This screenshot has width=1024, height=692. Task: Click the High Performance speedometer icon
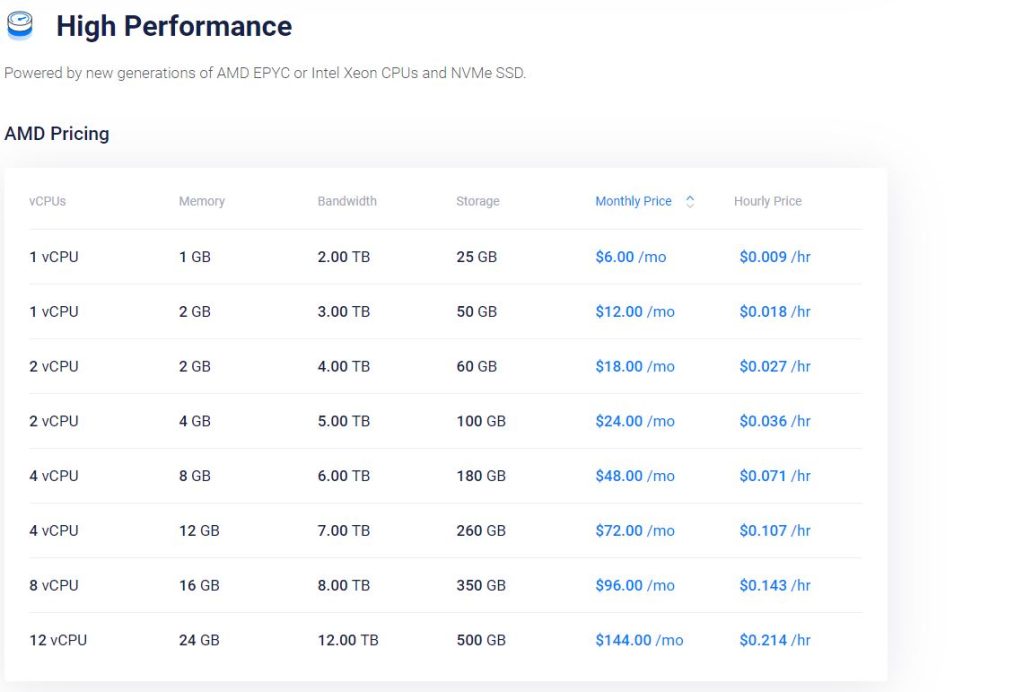[x=20, y=26]
